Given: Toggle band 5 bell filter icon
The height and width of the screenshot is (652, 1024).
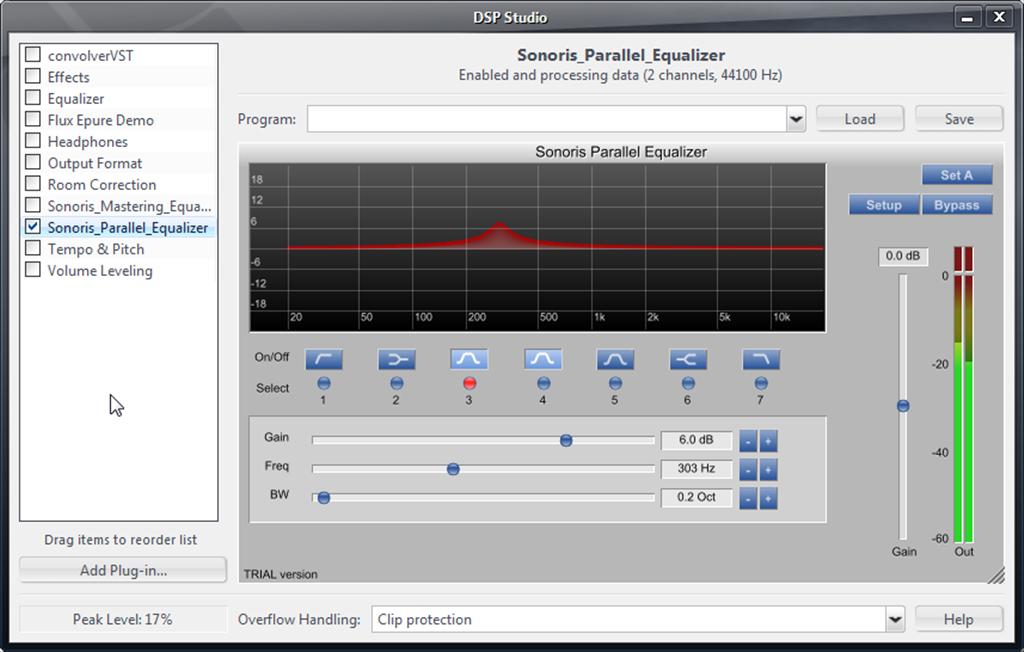Looking at the screenshot, I should coord(615,359).
